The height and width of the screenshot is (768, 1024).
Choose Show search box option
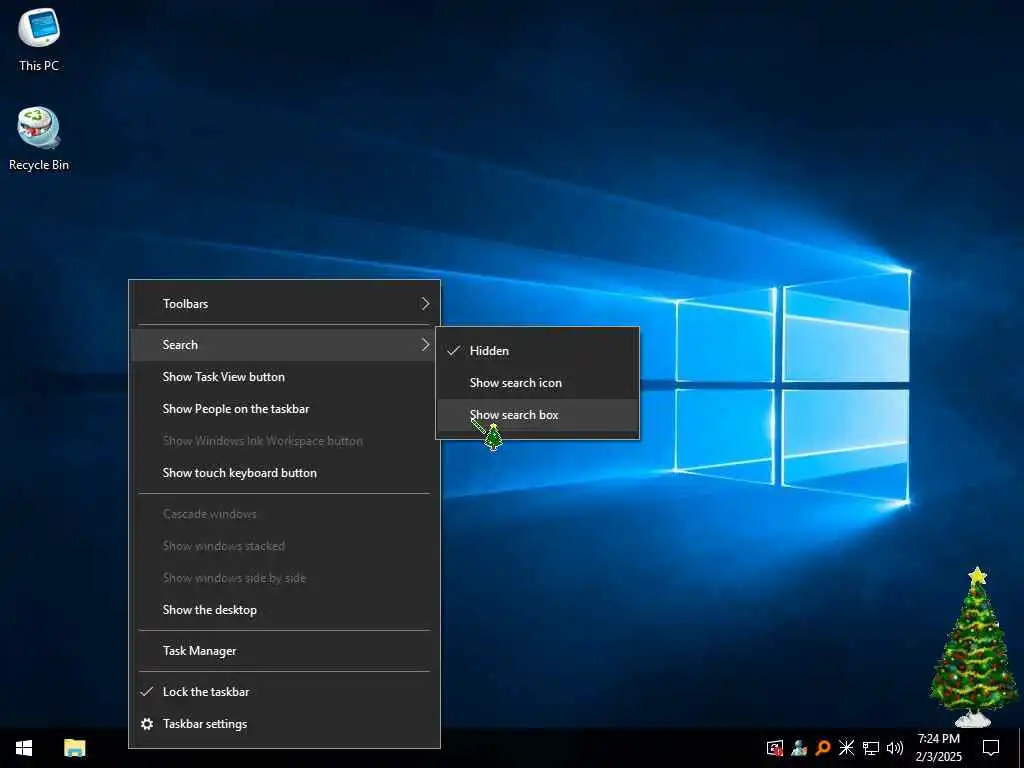coord(537,415)
